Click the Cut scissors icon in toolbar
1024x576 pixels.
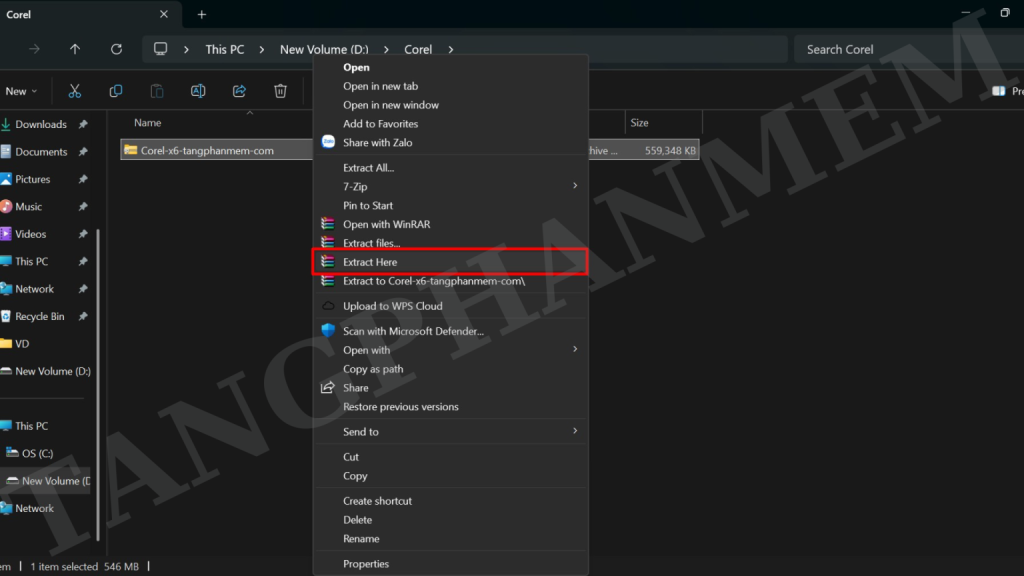click(74, 91)
